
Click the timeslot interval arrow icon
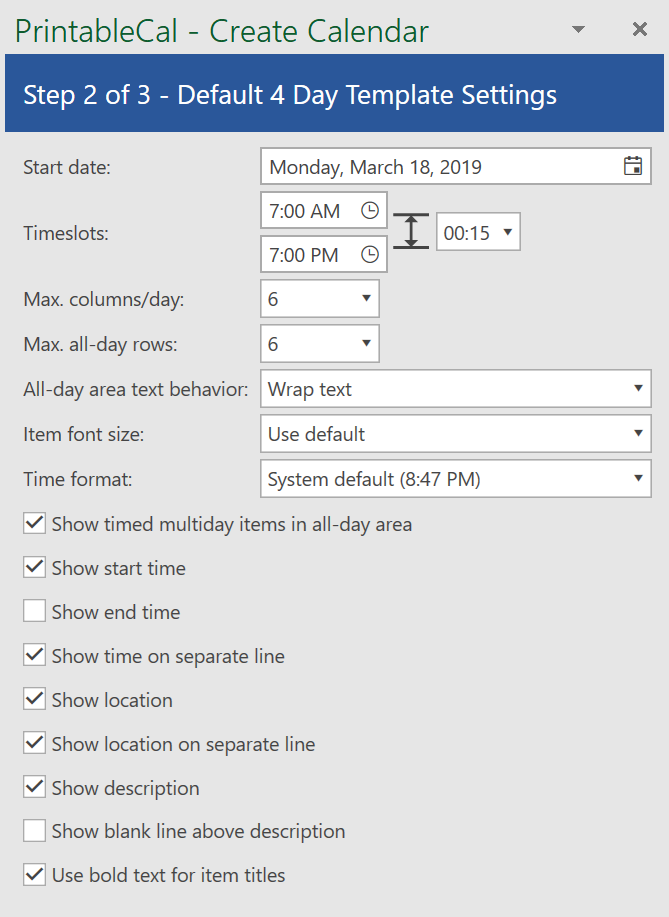(x=410, y=232)
